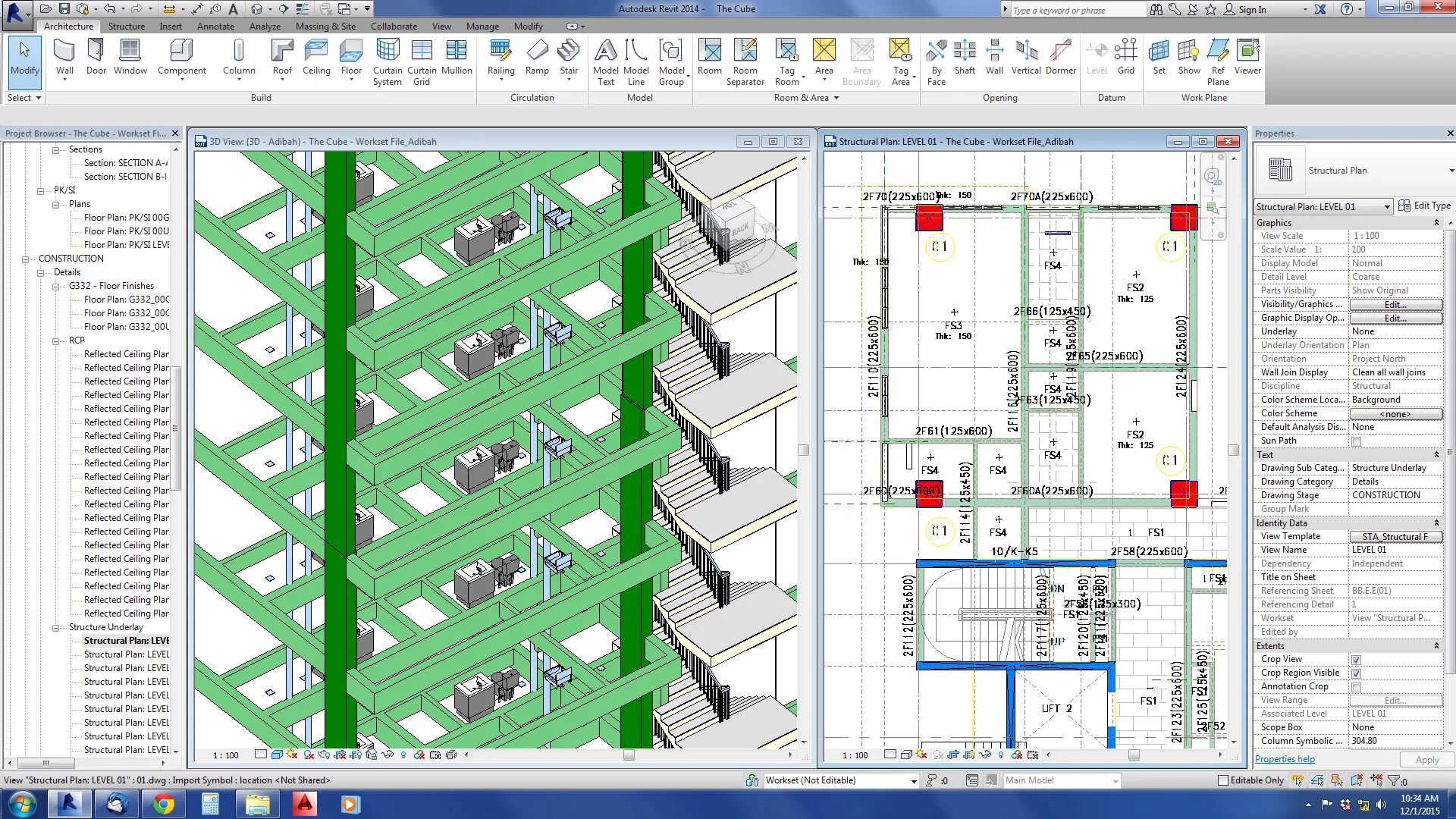Open the Annotate ribbon tab
Screen dimensions: 1456x819
[x=215, y=27]
